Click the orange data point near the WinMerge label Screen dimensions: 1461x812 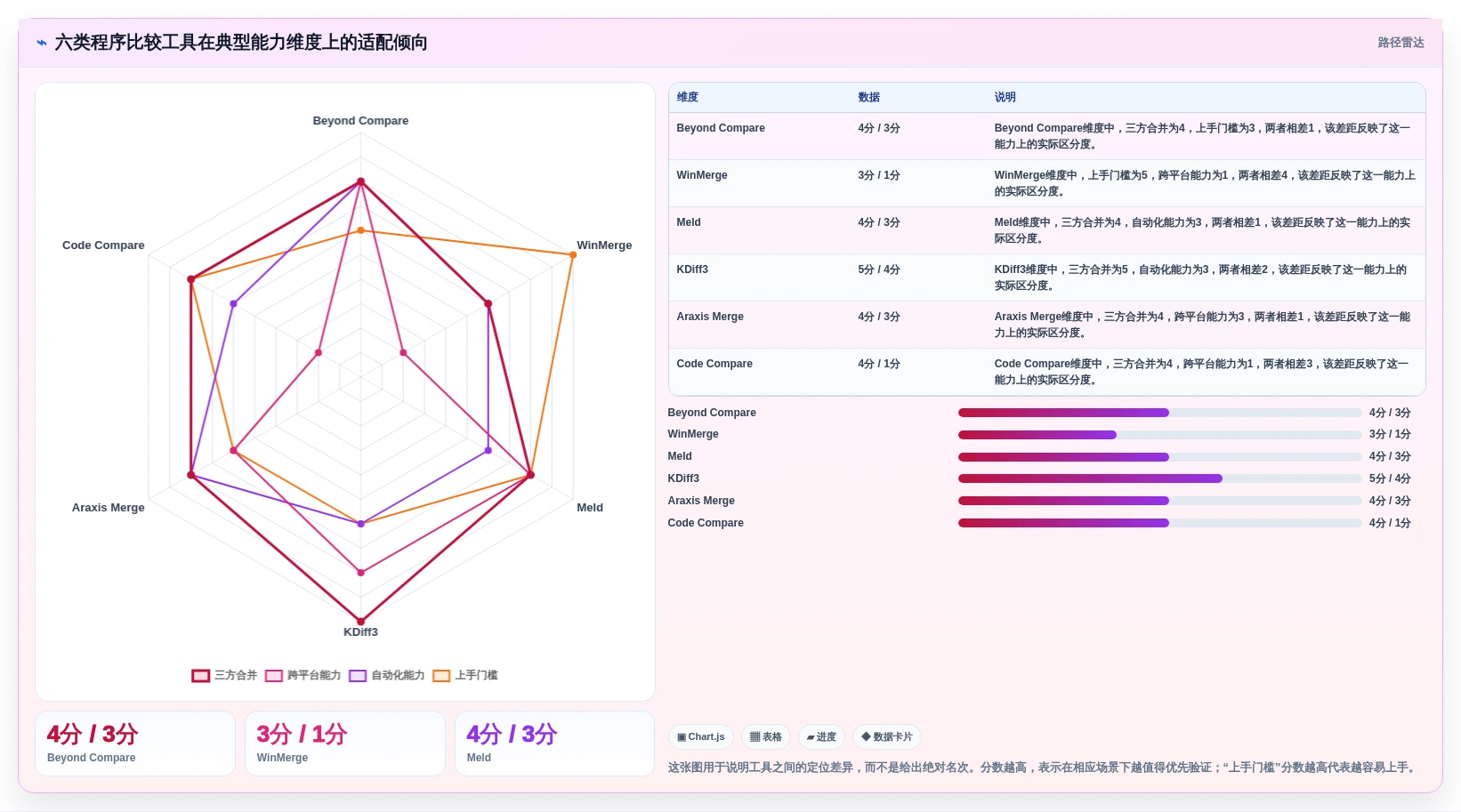[573, 255]
